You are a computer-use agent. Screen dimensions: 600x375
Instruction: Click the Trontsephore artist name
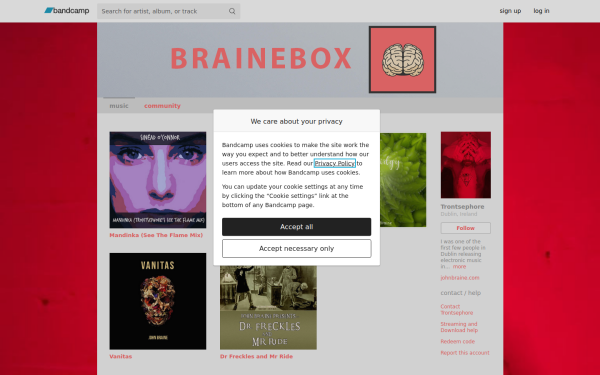click(x=462, y=207)
